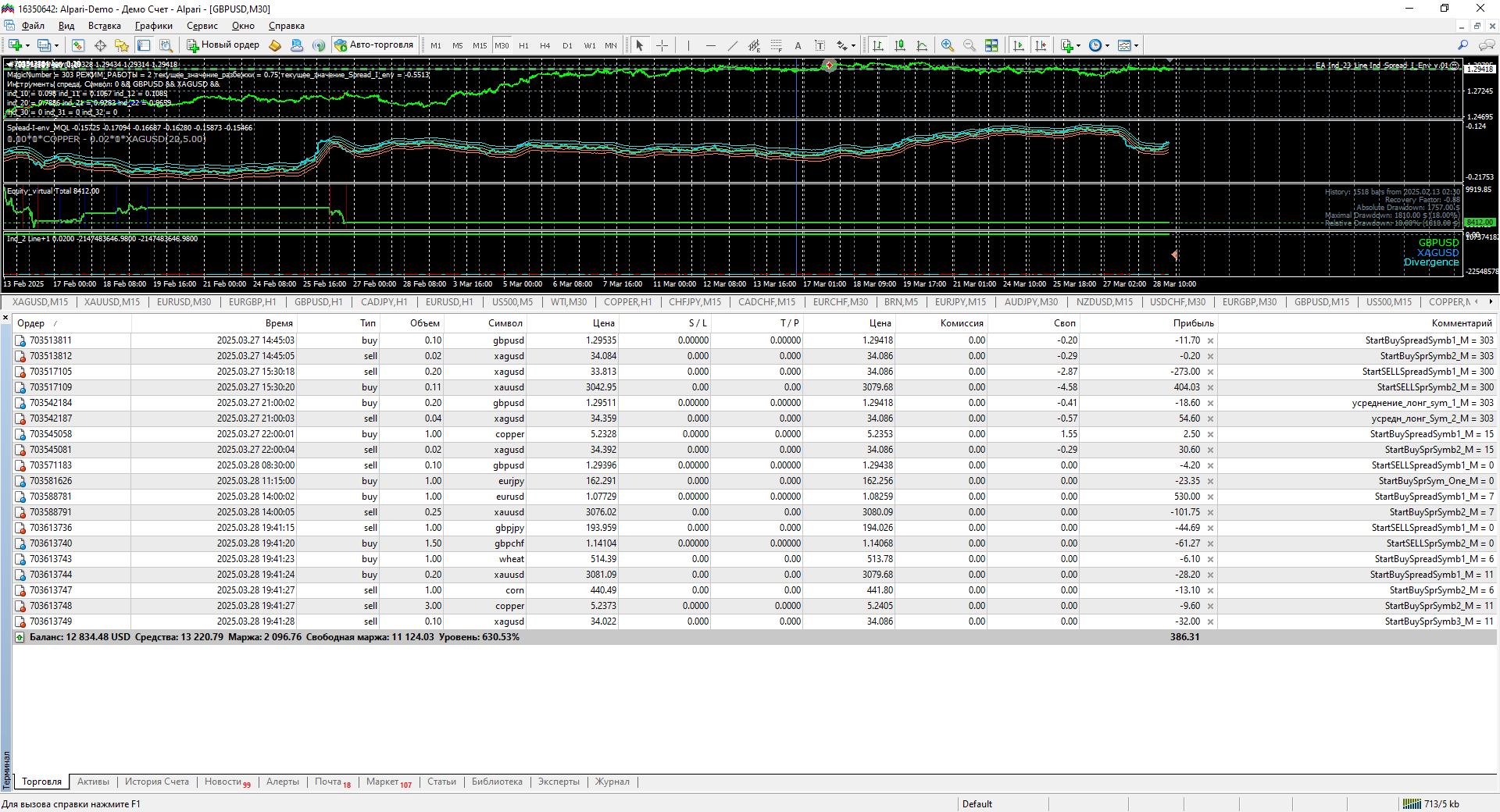Viewport: 1500px width, 812px height.
Task: Click the Zoom In magnifier icon
Action: pos(948,45)
